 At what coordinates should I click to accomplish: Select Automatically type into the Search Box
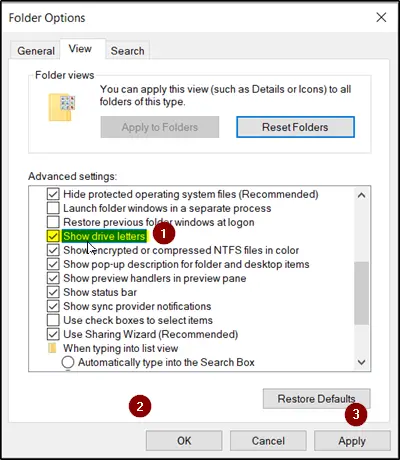pyautogui.click(x=68, y=362)
